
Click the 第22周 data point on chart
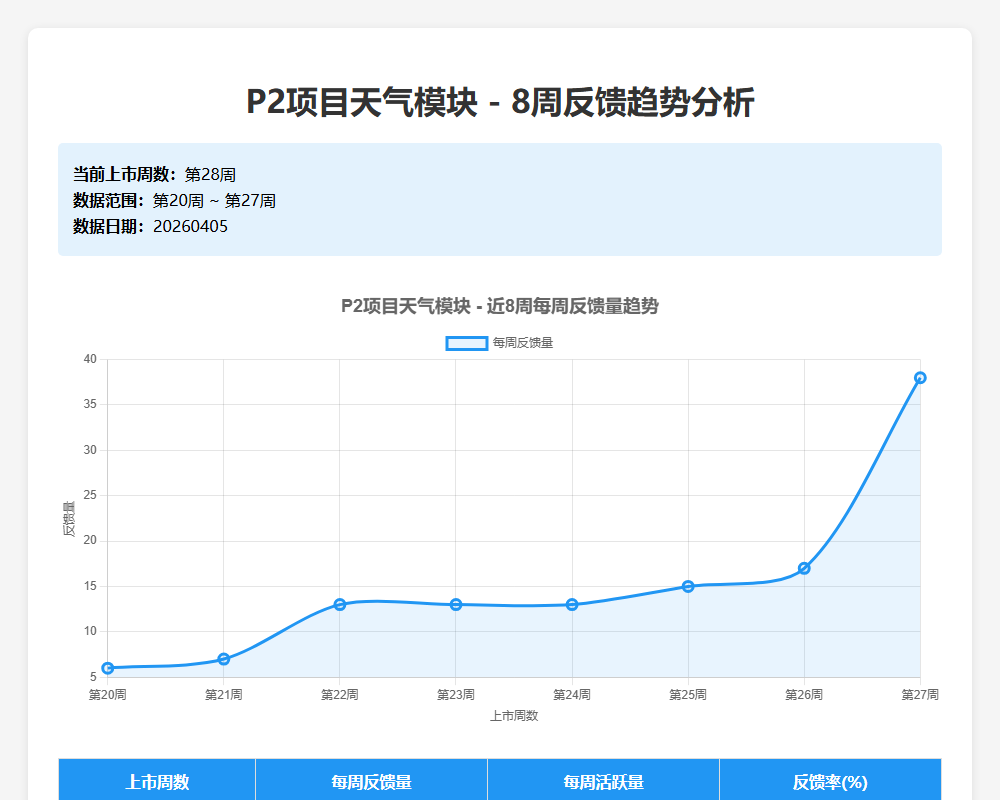click(340, 604)
